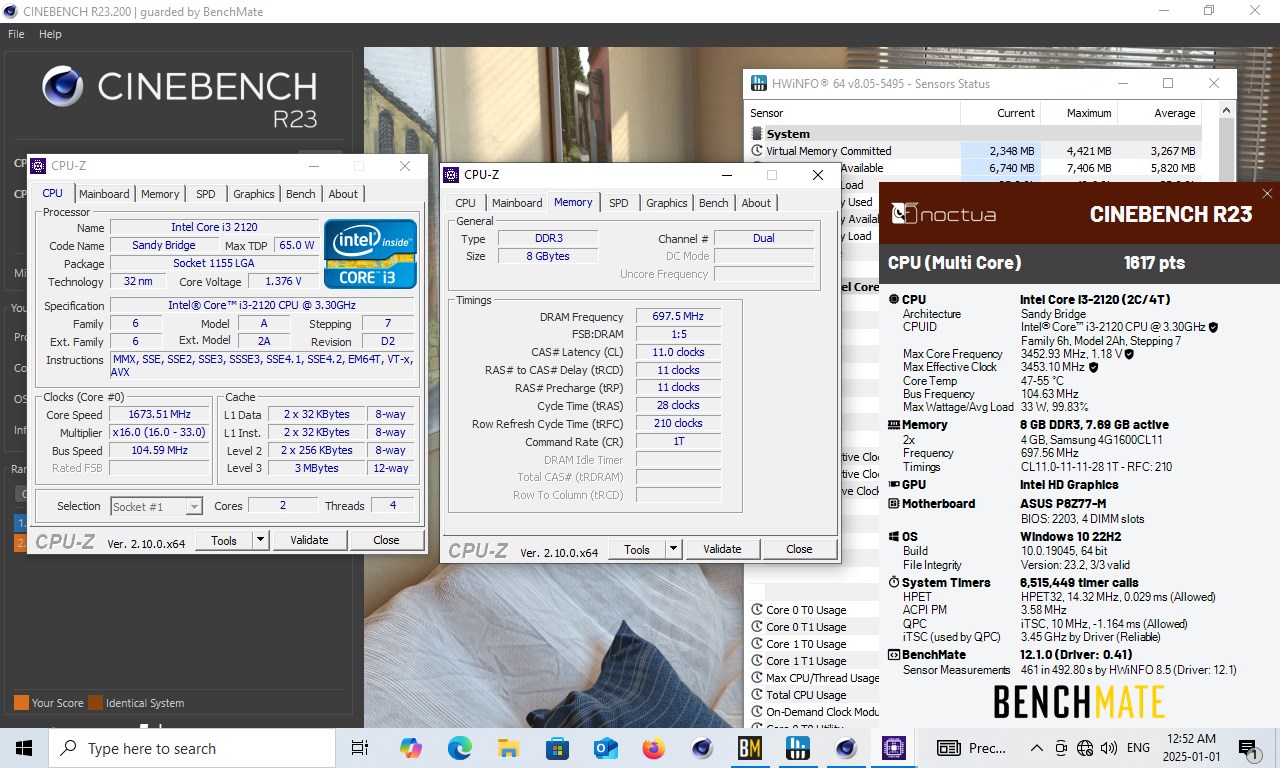Switch to CPU tab in right CPU-Z window
The image size is (1280, 768).
466,203
